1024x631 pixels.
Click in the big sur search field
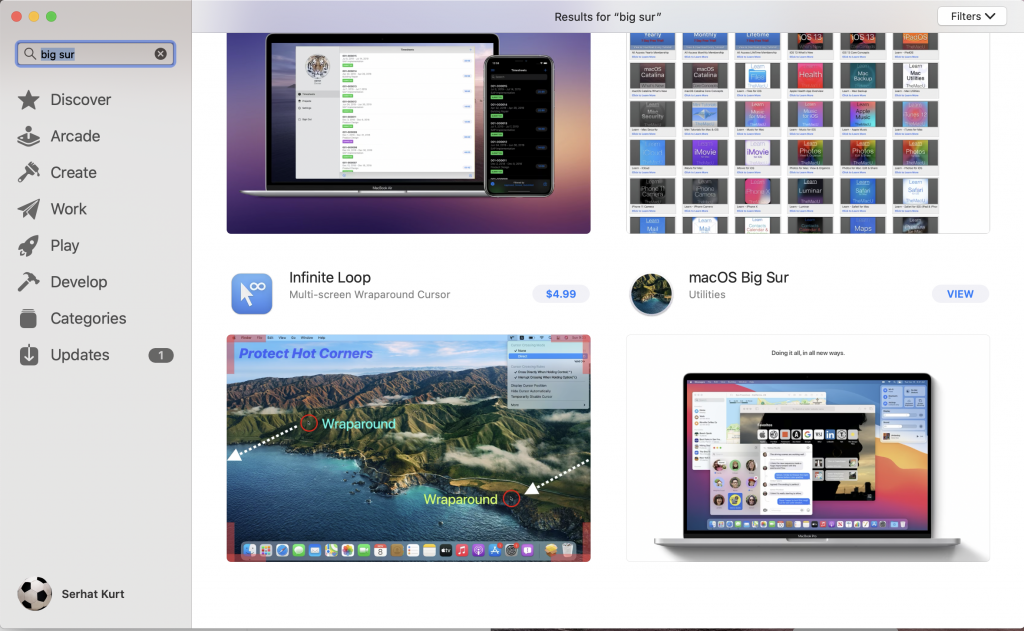[x=95, y=54]
